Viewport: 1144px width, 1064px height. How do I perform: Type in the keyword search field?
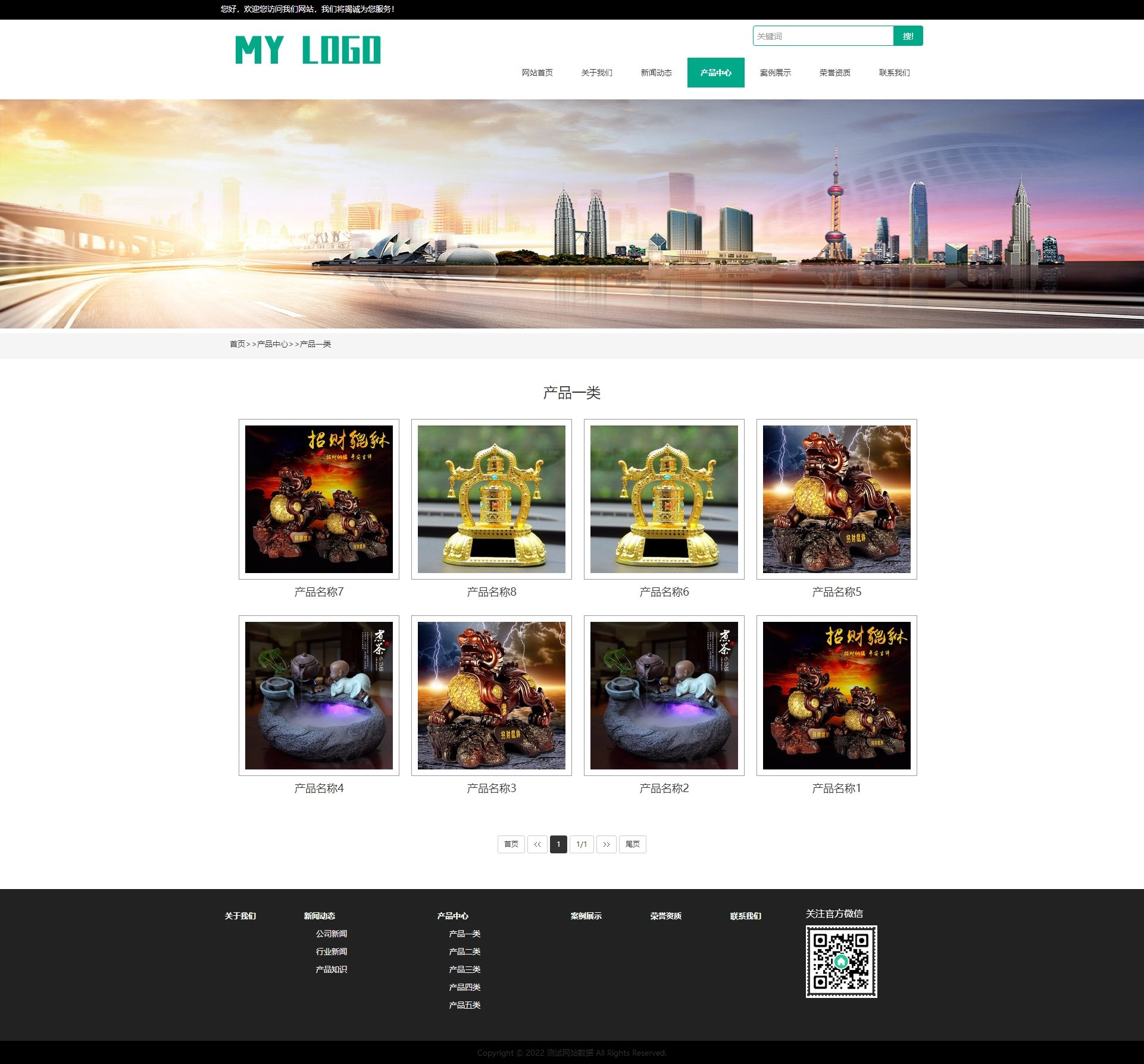823,36
